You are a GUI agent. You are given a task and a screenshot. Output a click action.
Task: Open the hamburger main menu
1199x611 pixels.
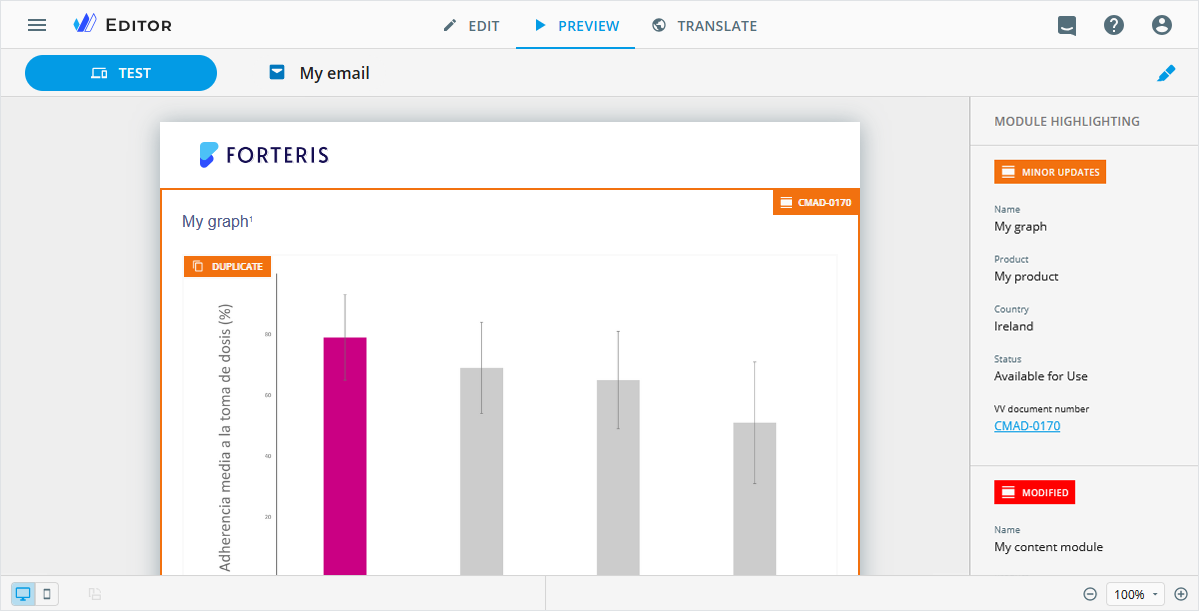point(37,25)
